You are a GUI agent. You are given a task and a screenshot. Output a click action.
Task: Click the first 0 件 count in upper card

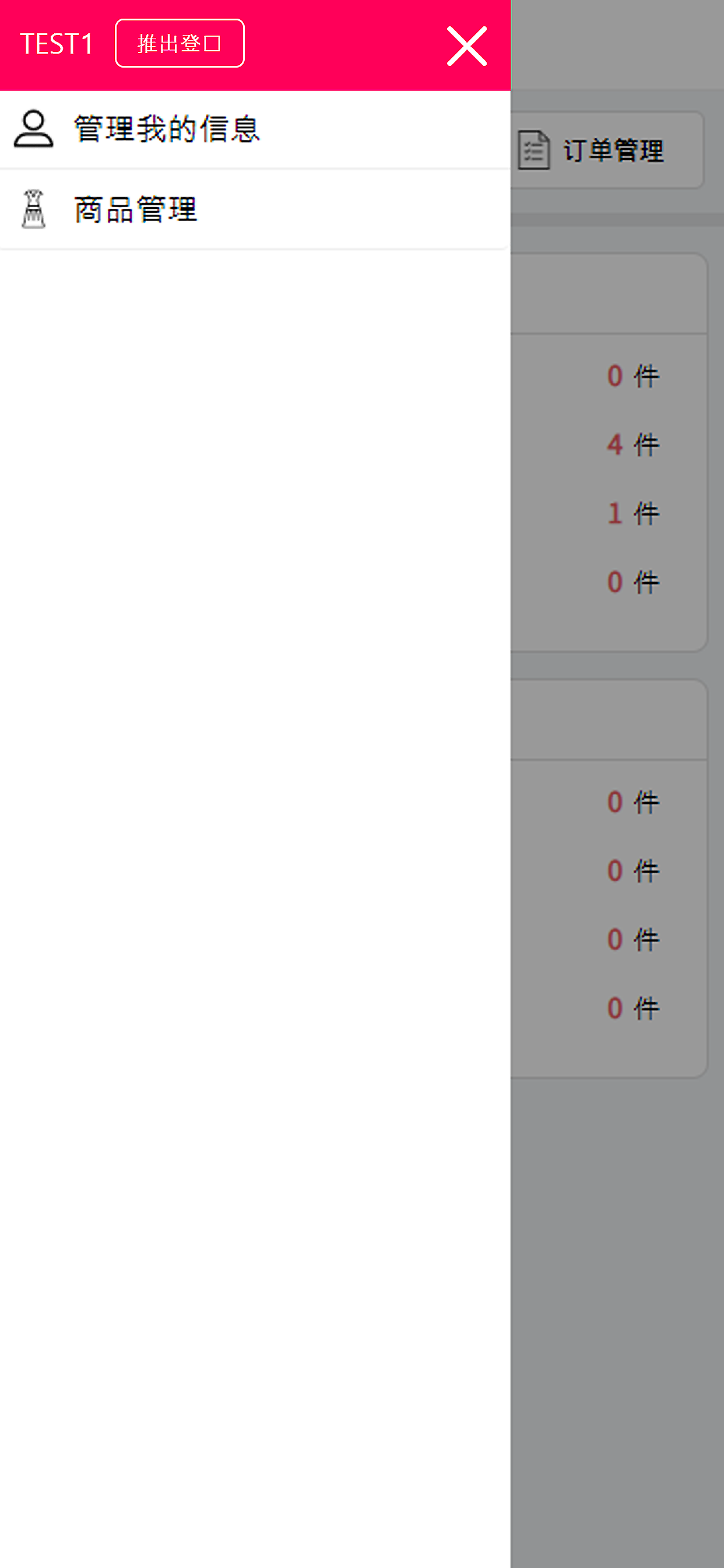click(x=632, y=376)
